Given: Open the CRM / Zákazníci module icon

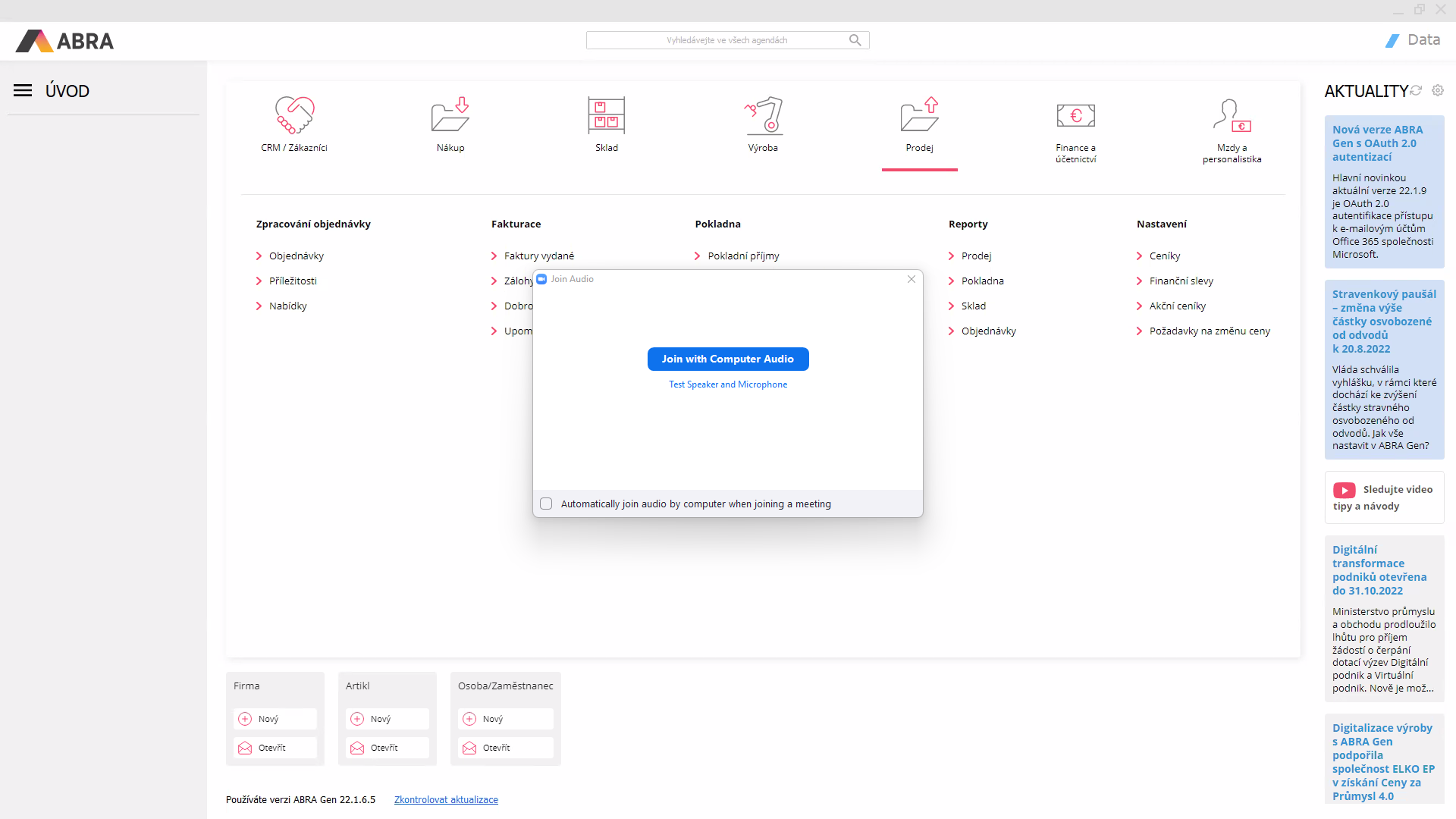Looking at the screenshot, I should pos(294,116).
